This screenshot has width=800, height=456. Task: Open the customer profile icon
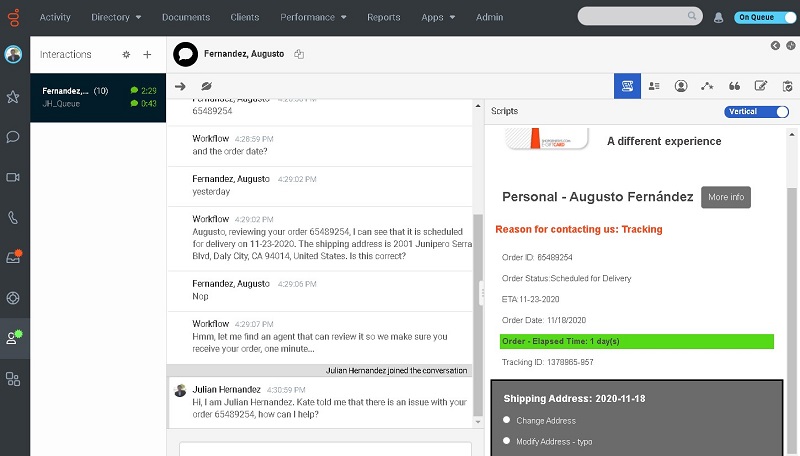point(681,86)
